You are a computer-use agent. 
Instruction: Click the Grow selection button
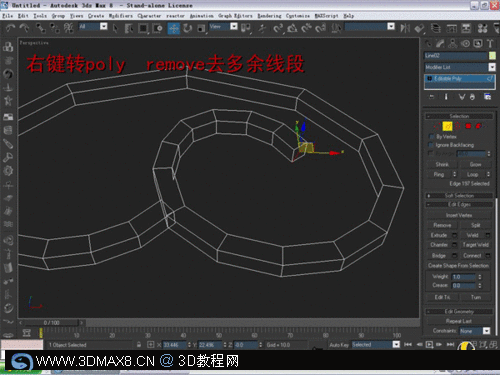tap(475, 165)
